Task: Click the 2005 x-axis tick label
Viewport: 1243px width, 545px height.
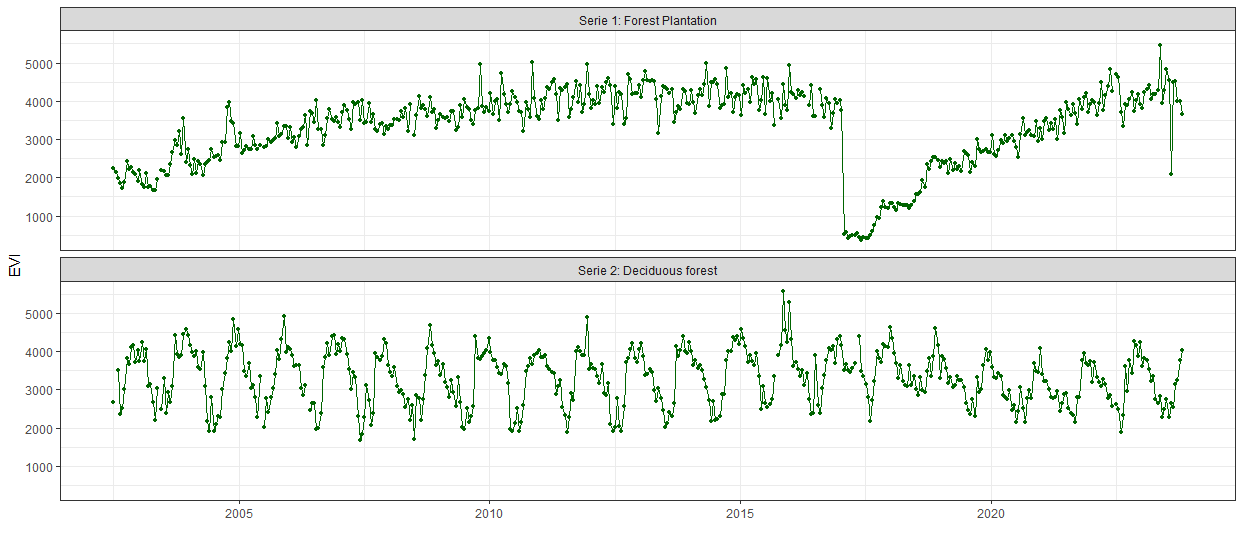Action: [239, 513]
